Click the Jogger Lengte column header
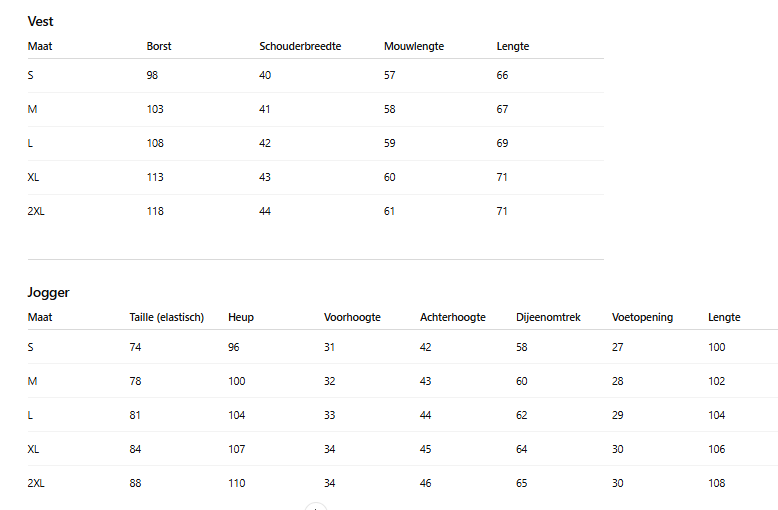This screenshot has height=510, width=778. tap(724, 318)
